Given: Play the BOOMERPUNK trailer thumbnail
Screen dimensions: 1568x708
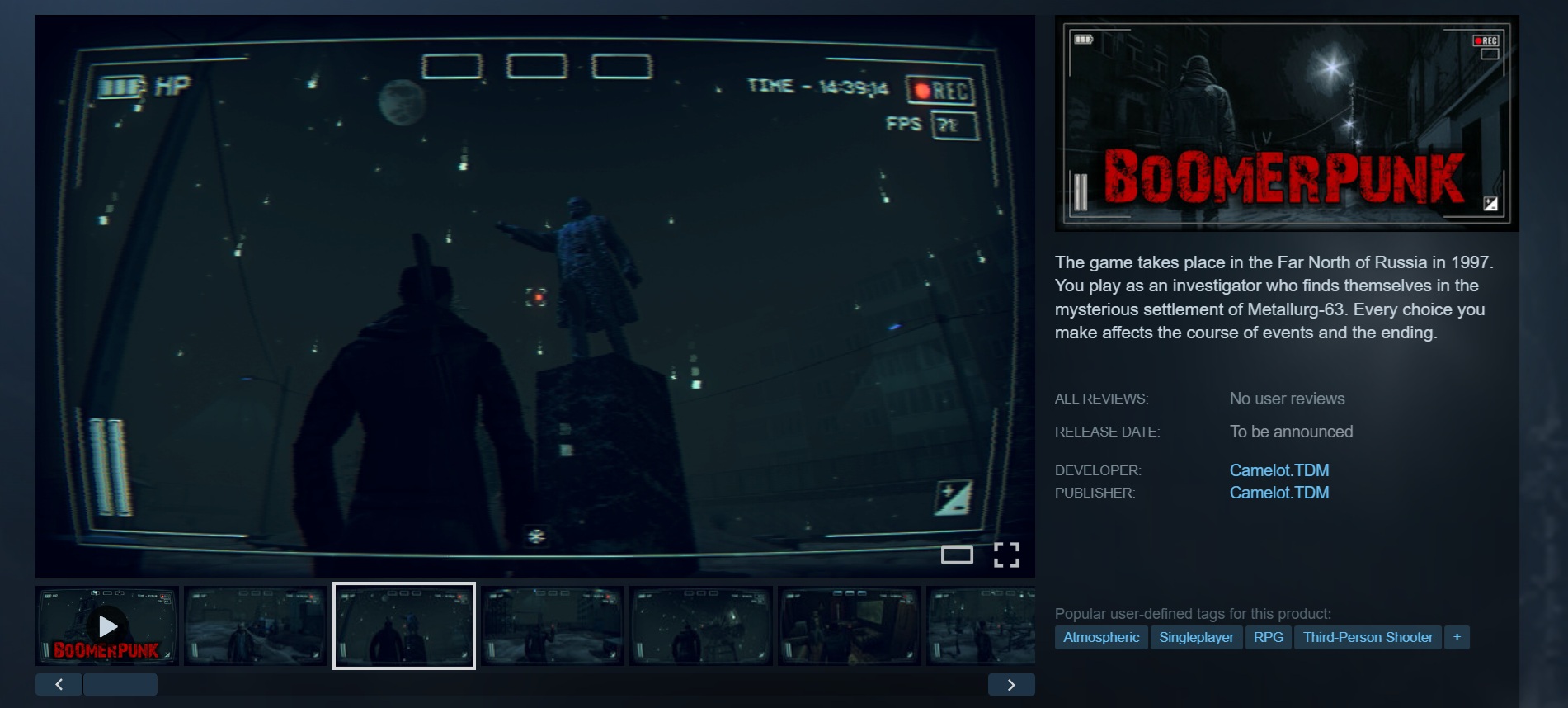Looking at the screenshot, I should (107, 625).
